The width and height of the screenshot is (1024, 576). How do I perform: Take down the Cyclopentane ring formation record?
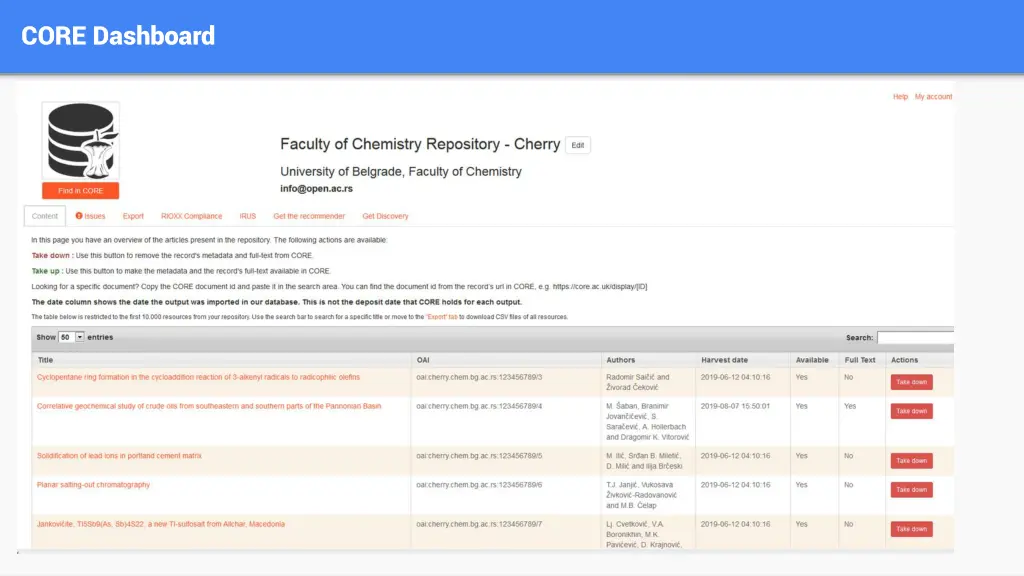point(911,382)
